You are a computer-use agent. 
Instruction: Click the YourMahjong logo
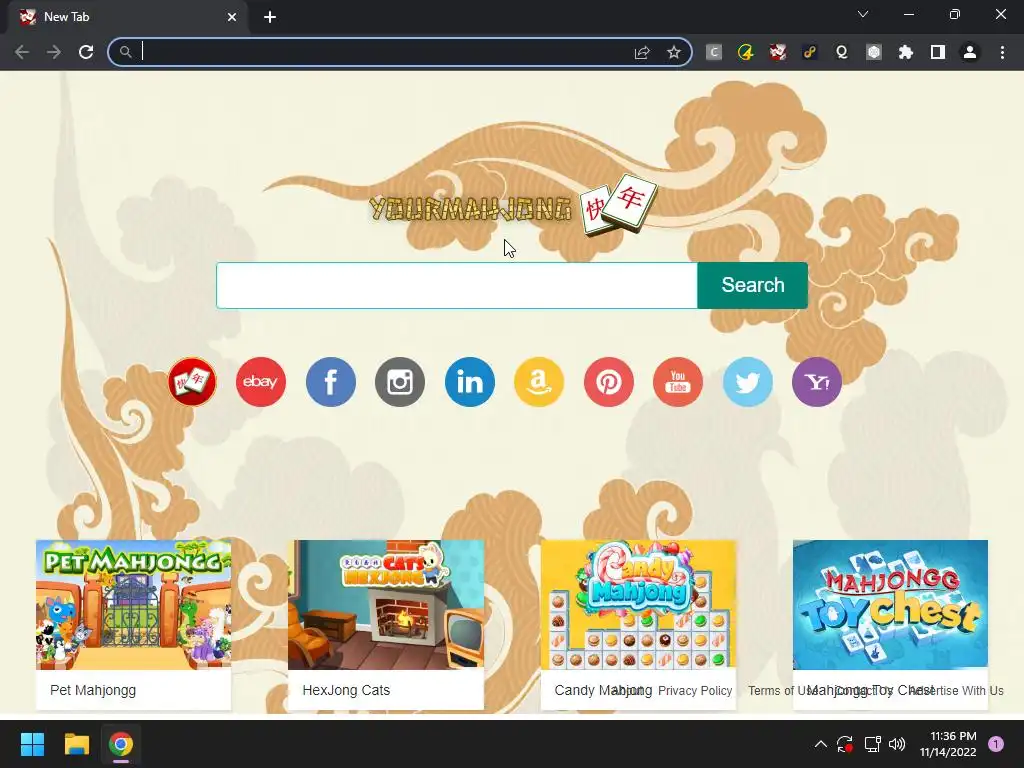(x=513, y=206)
